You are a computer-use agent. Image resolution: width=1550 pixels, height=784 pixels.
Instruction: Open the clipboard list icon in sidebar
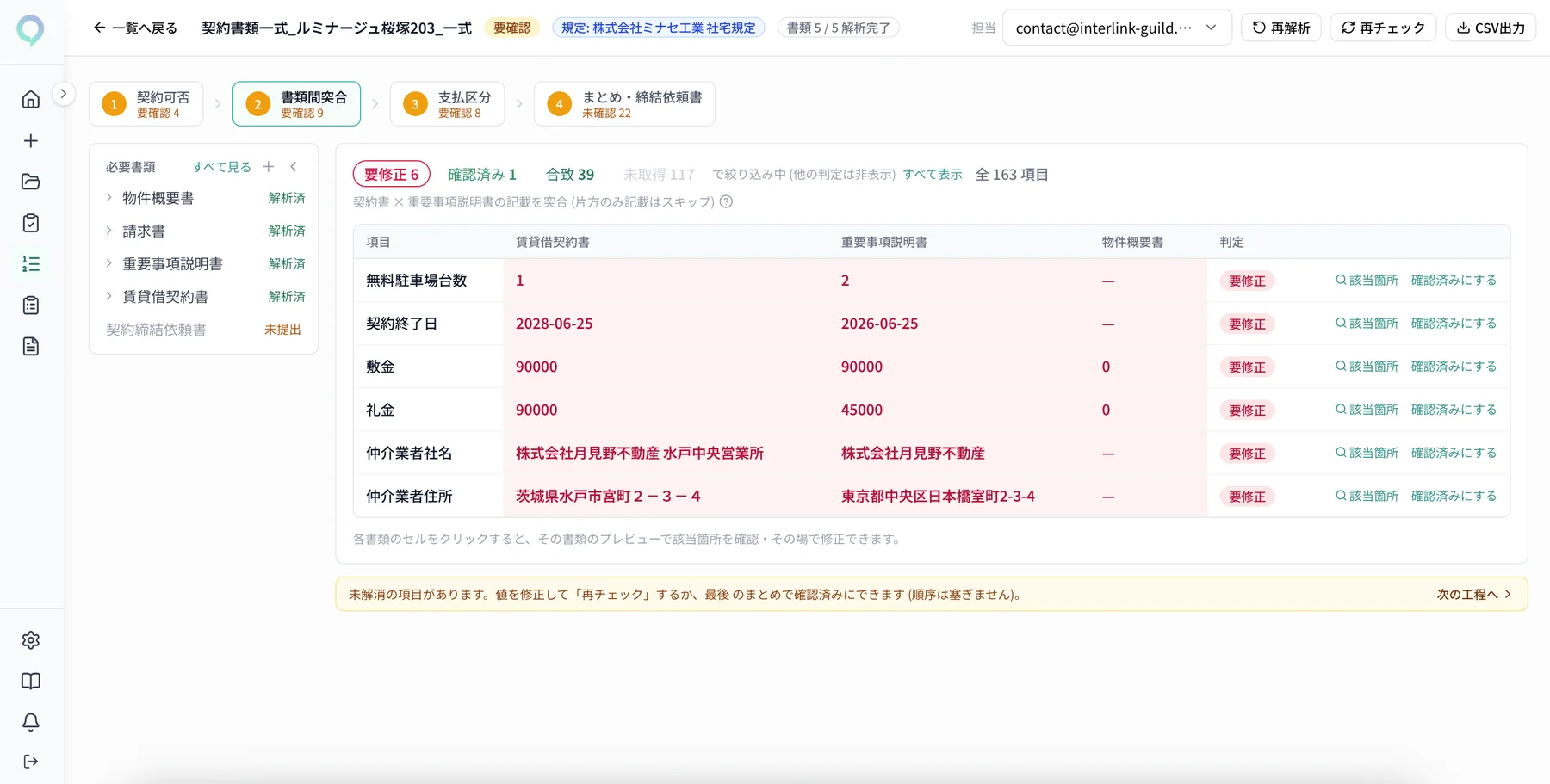(31, 306)
